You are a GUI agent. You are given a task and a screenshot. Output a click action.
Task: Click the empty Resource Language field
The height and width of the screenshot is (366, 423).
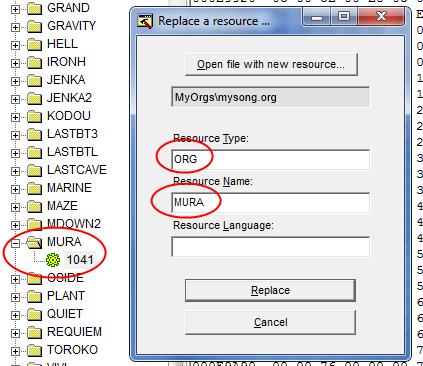tap(270, 247)
